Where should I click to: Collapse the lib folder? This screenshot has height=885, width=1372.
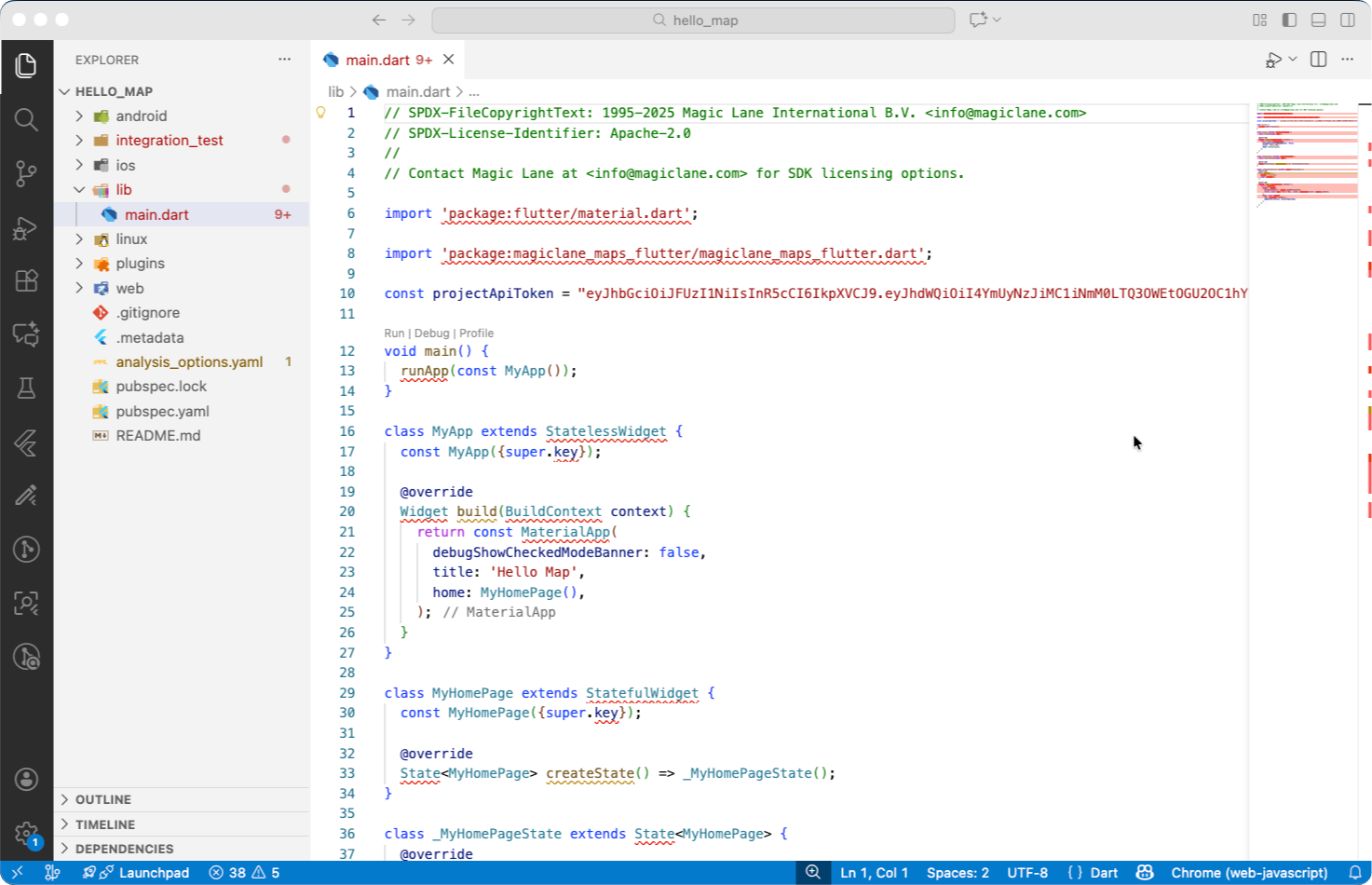[x=123, y=189]
